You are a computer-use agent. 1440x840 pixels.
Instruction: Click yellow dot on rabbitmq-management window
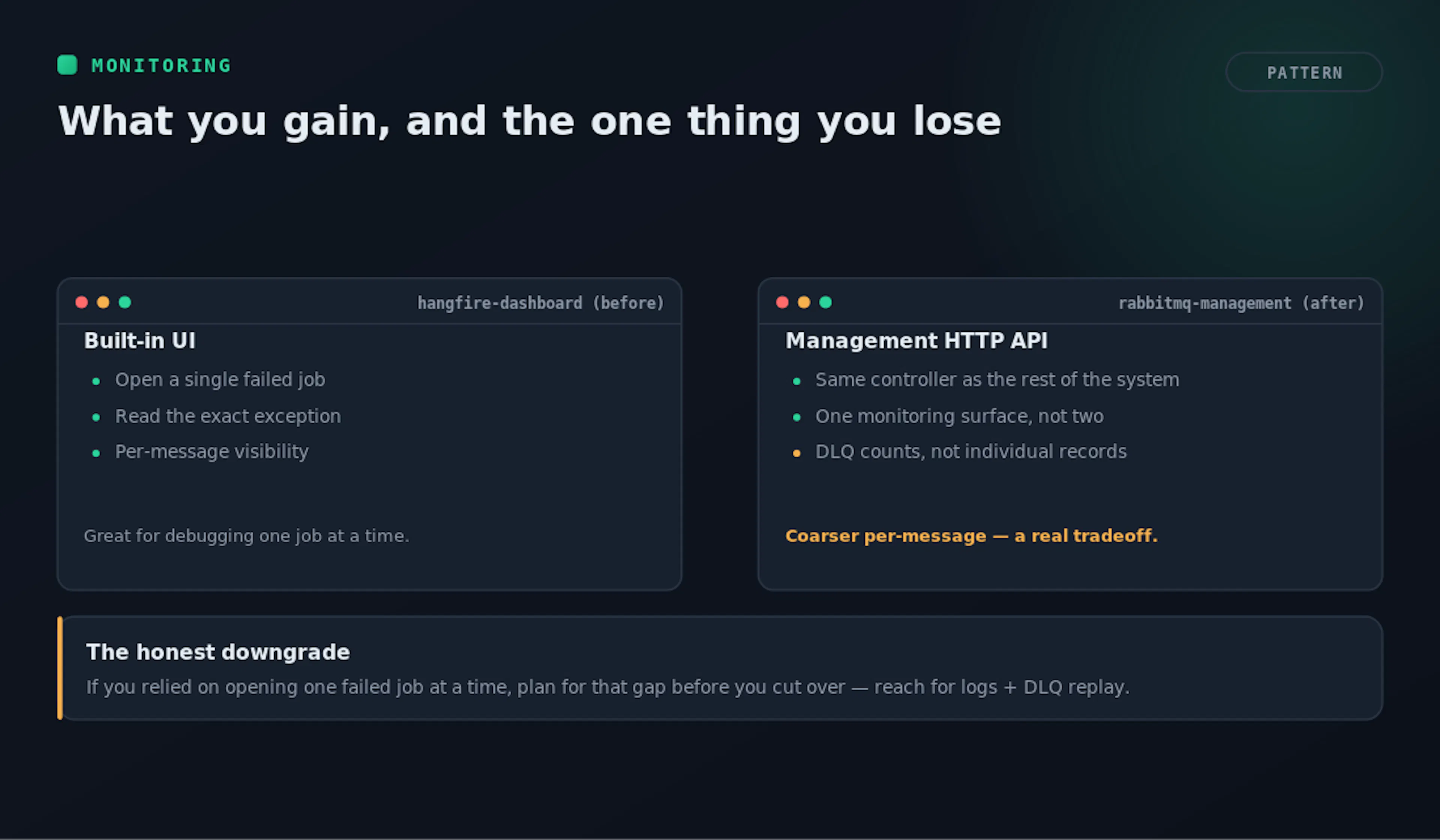(x=804, y=302)
